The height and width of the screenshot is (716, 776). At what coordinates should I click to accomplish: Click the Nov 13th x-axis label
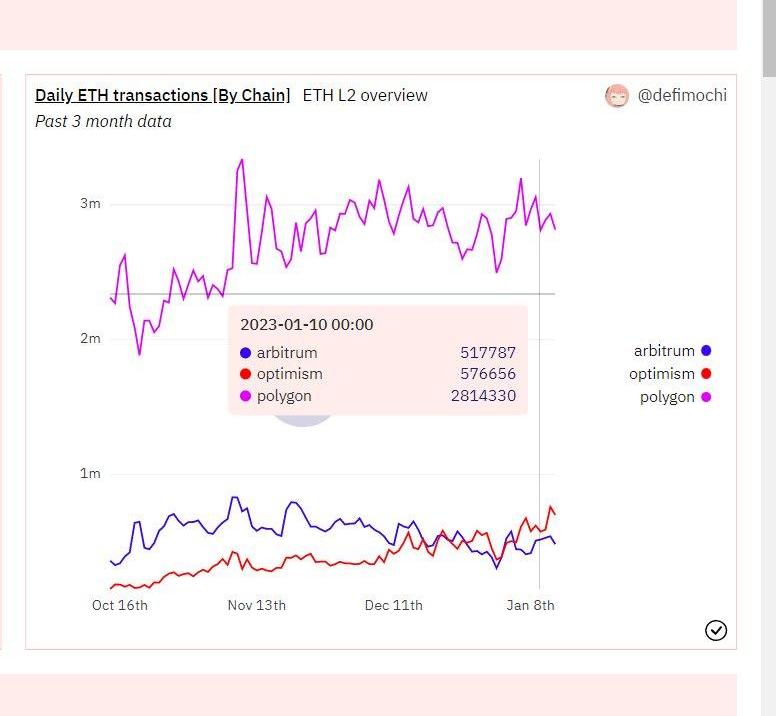point(257,605)
